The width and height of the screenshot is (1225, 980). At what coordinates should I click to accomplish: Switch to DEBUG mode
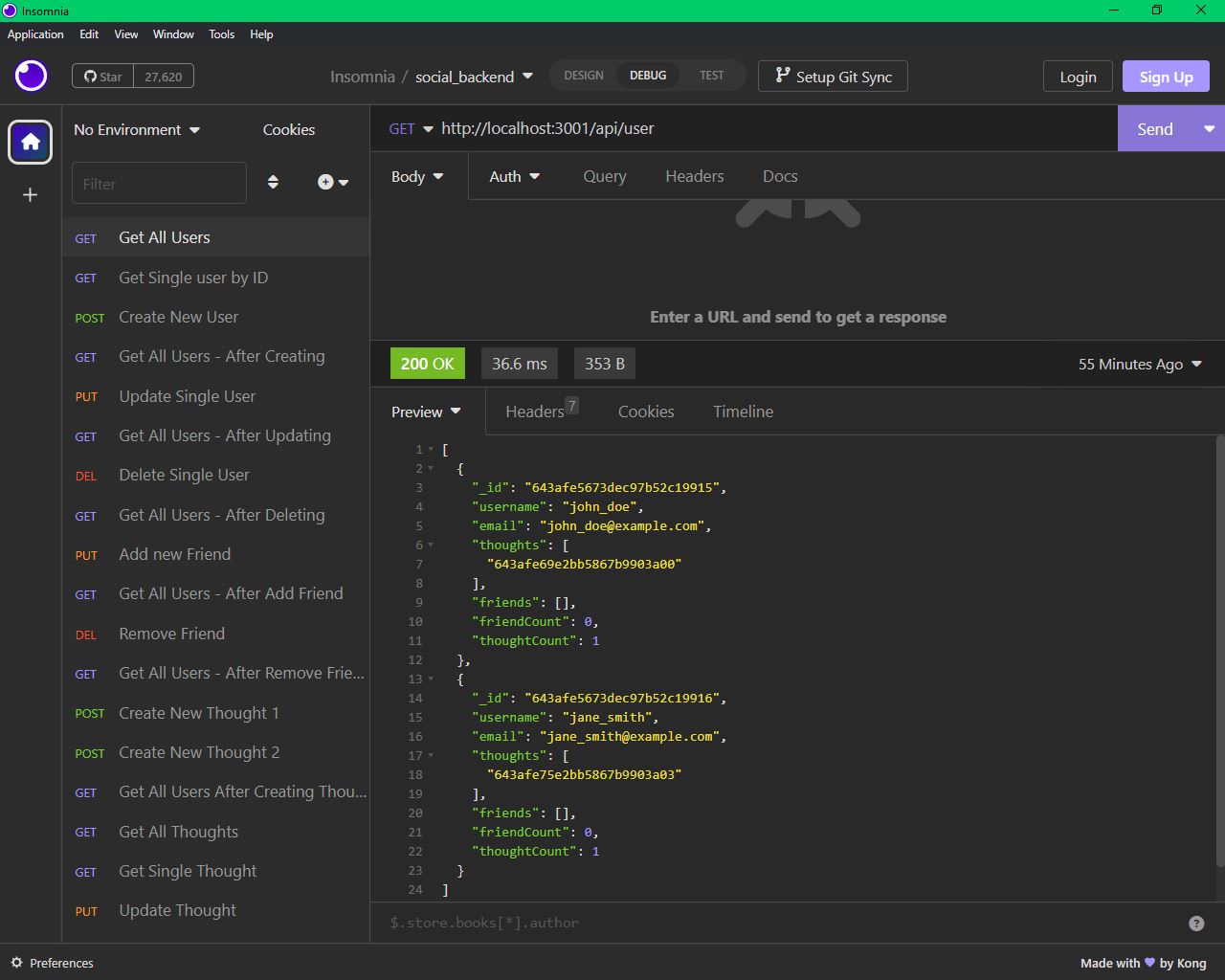tap(648, 76)
